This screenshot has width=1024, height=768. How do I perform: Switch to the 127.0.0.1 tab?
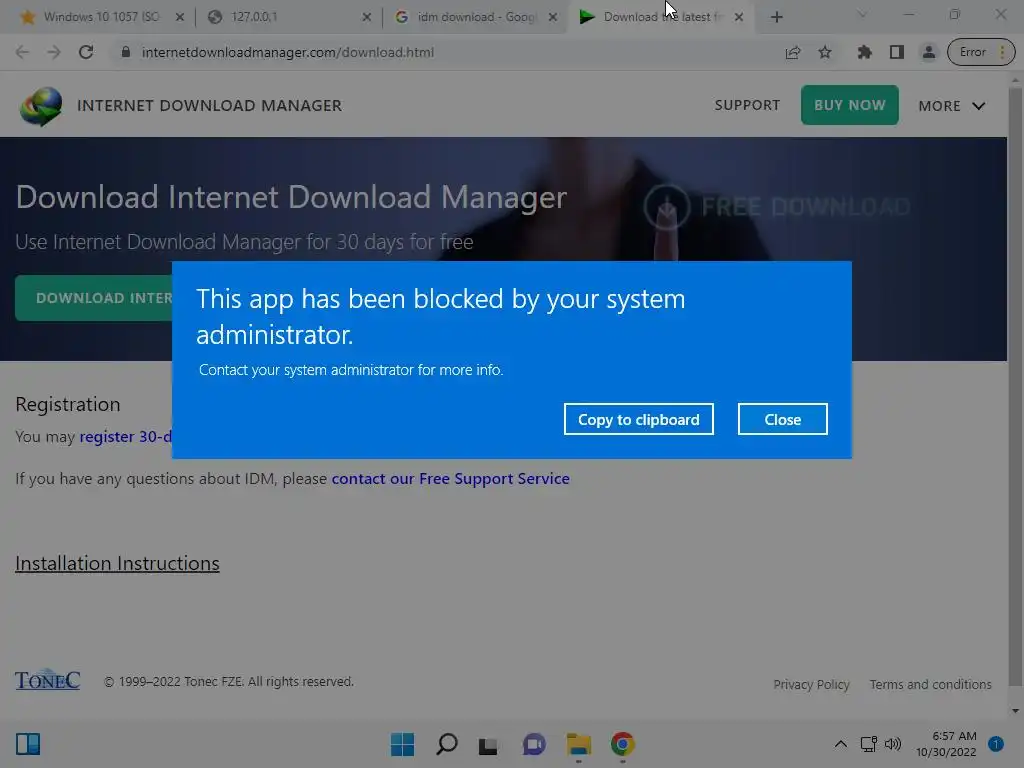click(287, 17)
